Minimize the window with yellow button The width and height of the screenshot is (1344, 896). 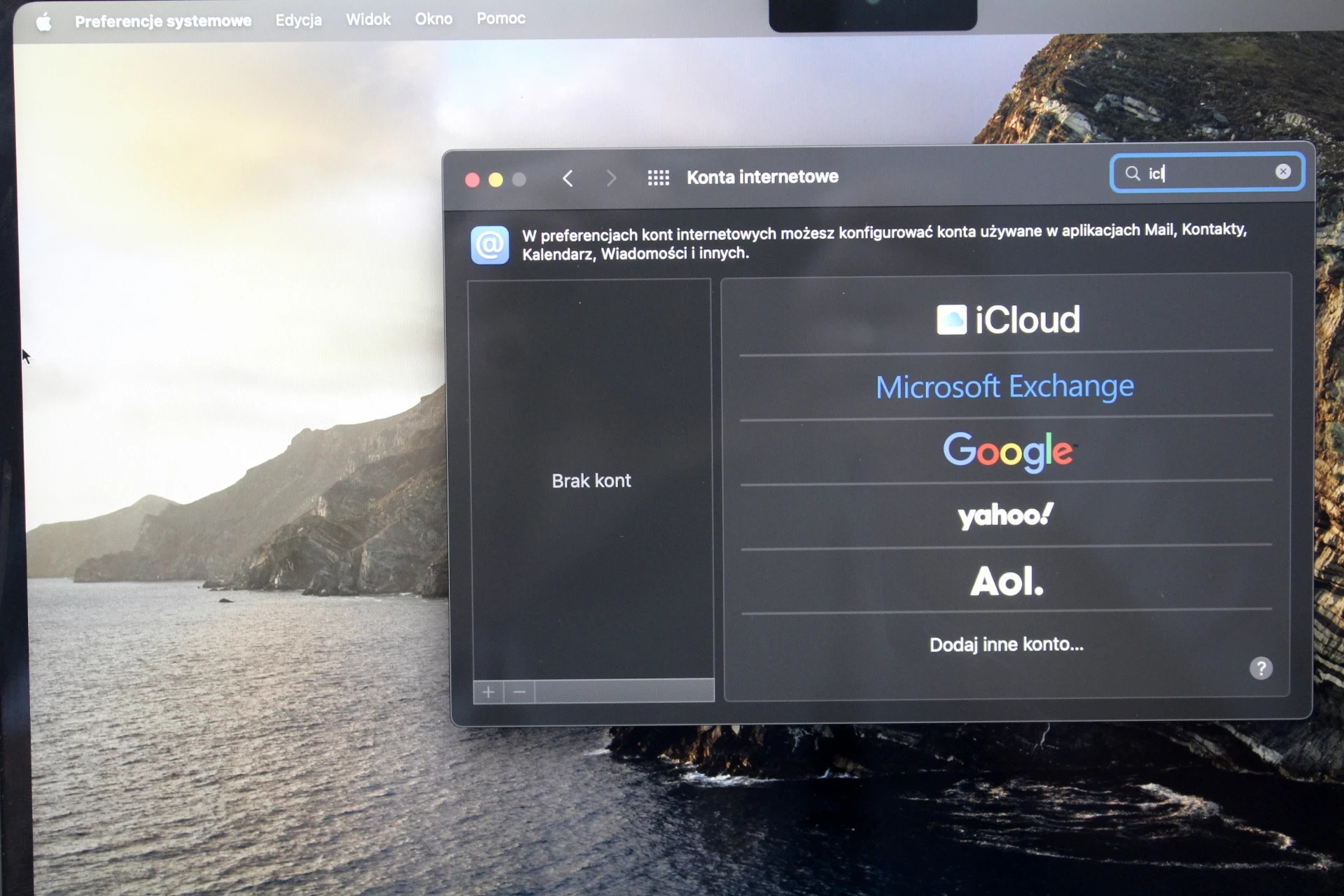pos(496,180)
